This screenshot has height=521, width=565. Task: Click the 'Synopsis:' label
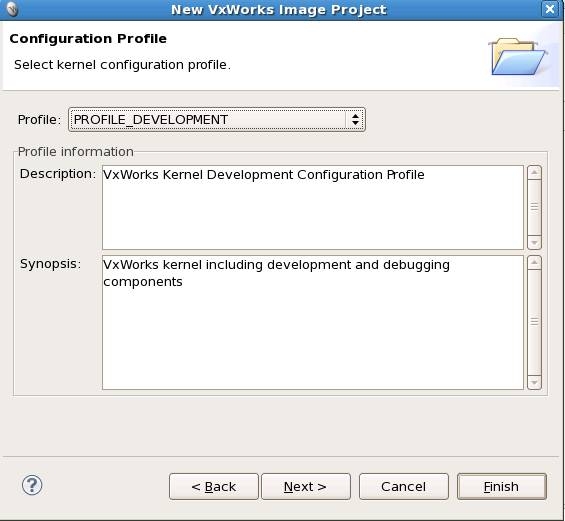[50, 264]
